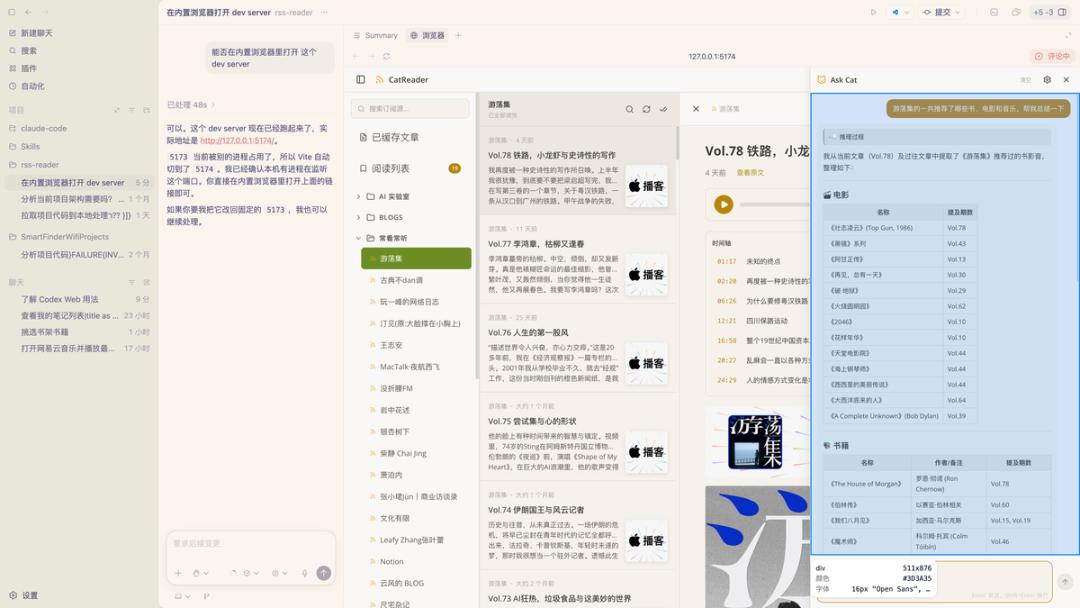Click the plus attach icon in chat input

[178, 573]
